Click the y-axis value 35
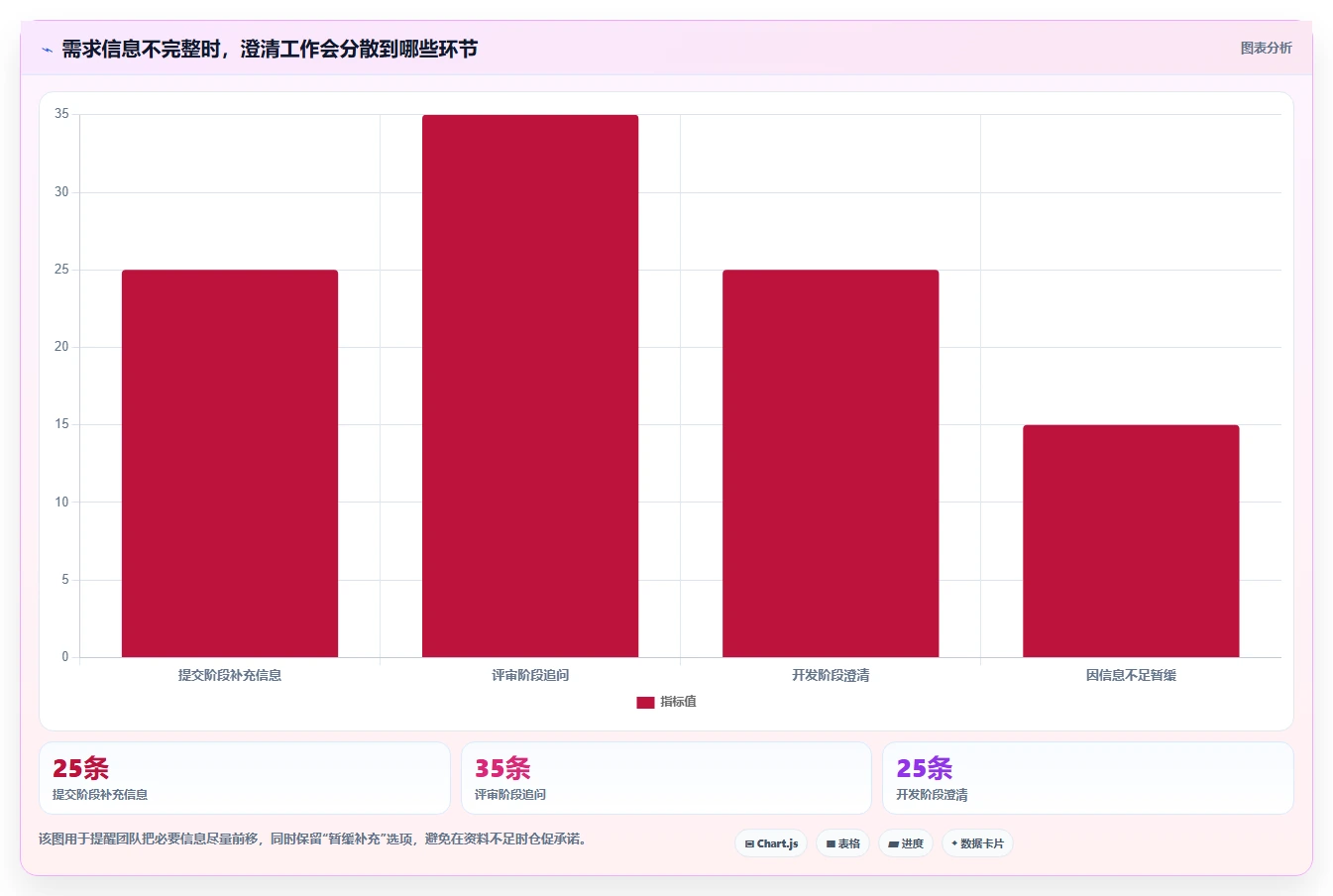 click(x=61, y=114)
